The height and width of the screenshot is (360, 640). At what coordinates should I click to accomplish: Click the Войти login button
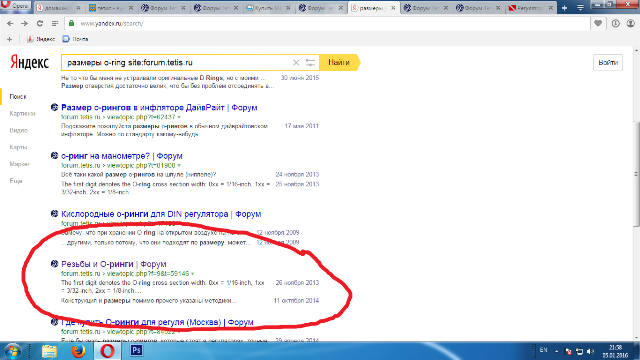click(x=608, y=62)
